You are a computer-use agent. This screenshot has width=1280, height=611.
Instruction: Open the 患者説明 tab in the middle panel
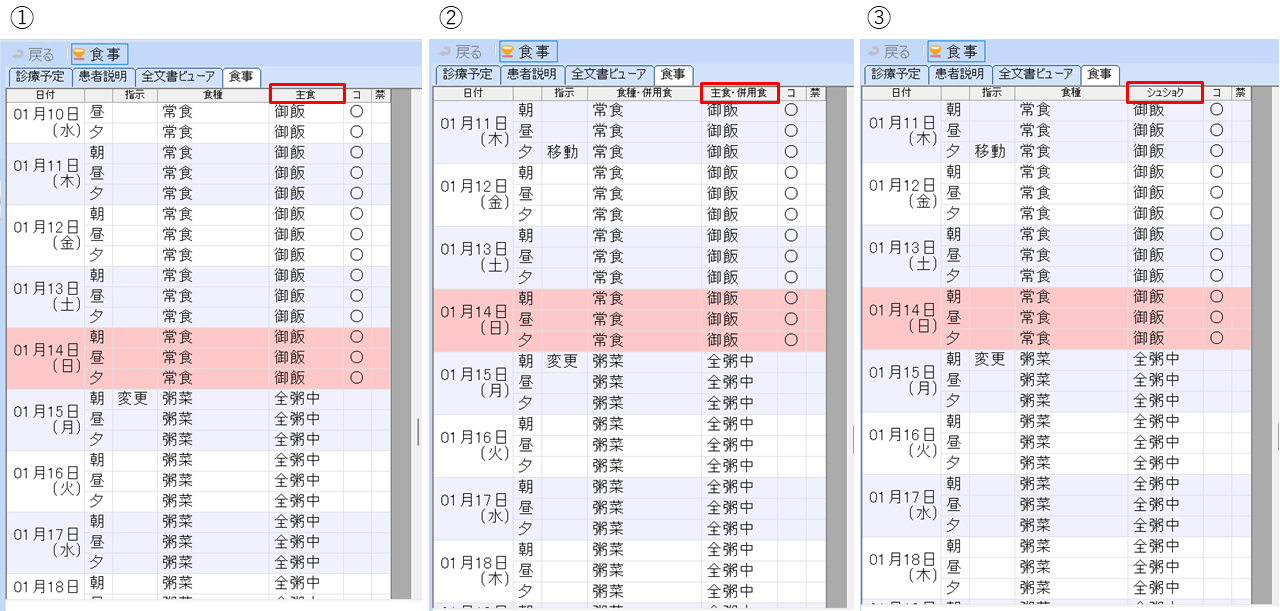[x=531, y=74]
